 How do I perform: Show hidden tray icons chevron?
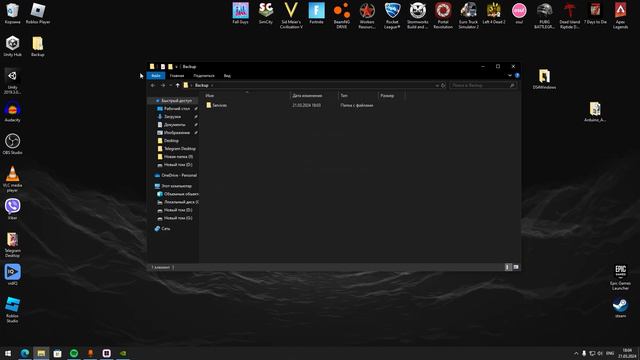tap(576, 353)
